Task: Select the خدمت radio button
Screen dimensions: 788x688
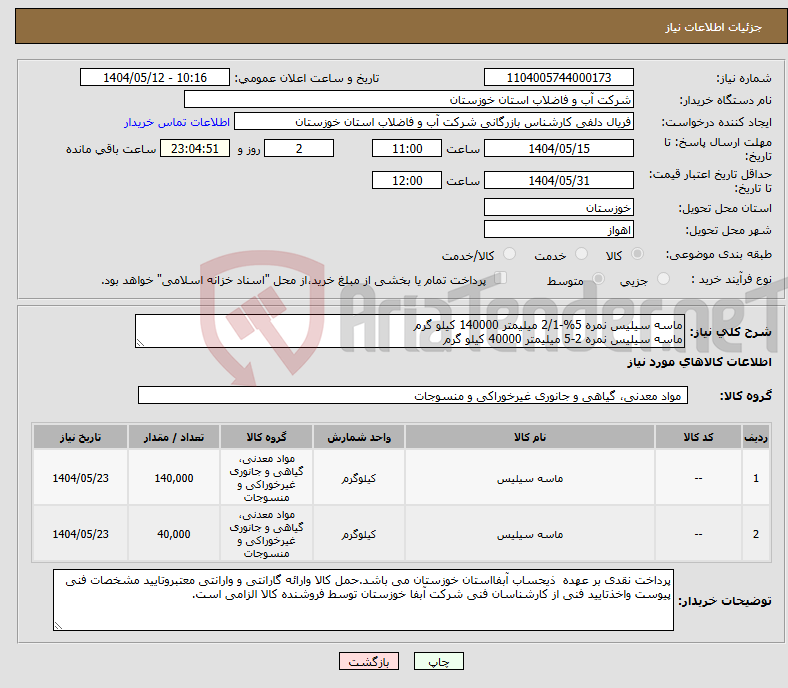Action: click(581, 254)
